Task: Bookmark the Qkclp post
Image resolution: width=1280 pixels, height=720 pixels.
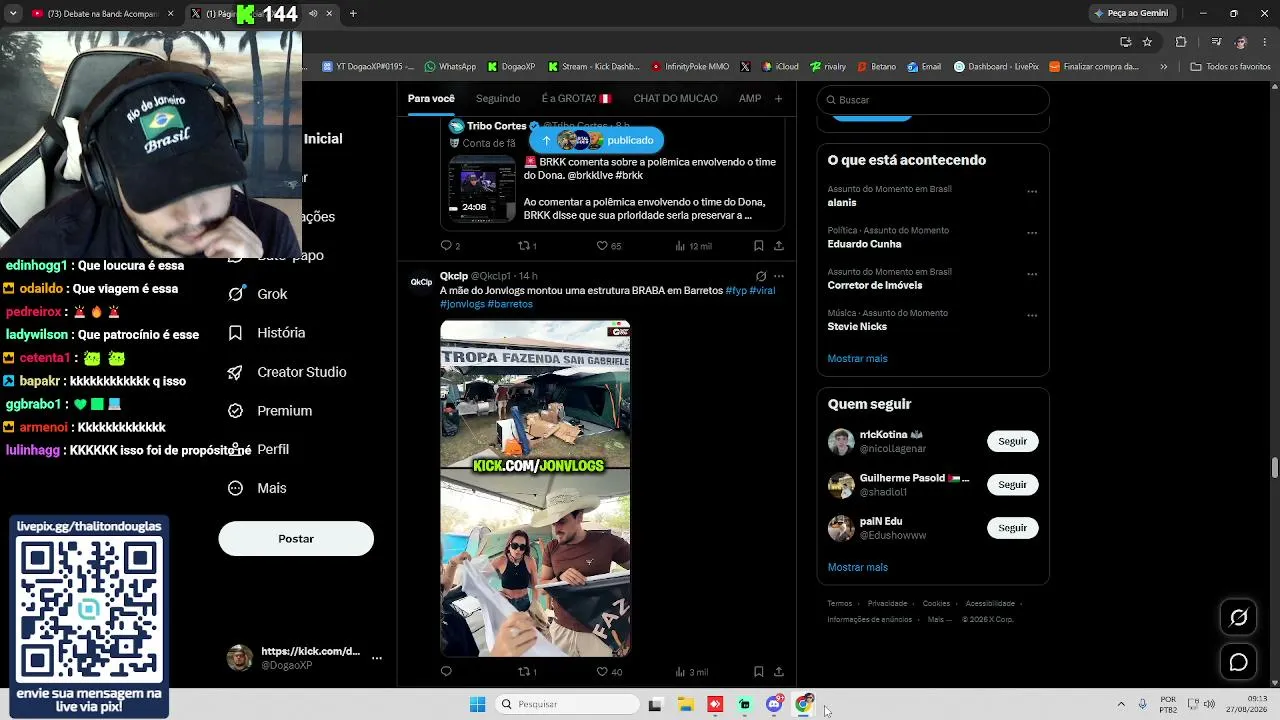Action: tap(758, 672)
